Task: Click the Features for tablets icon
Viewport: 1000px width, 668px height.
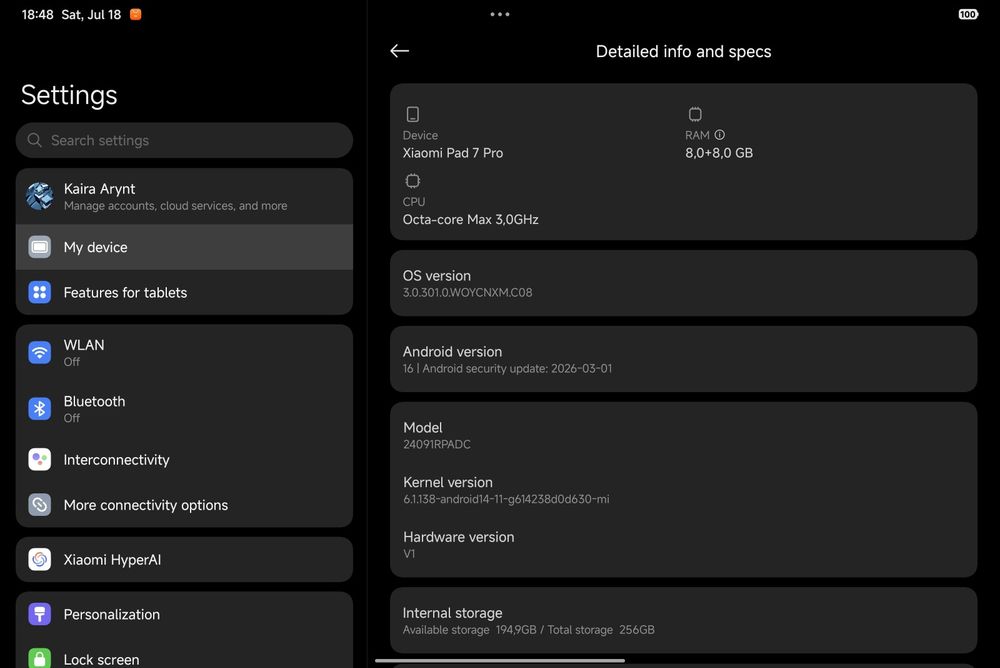Action: (x=40, y=292)
